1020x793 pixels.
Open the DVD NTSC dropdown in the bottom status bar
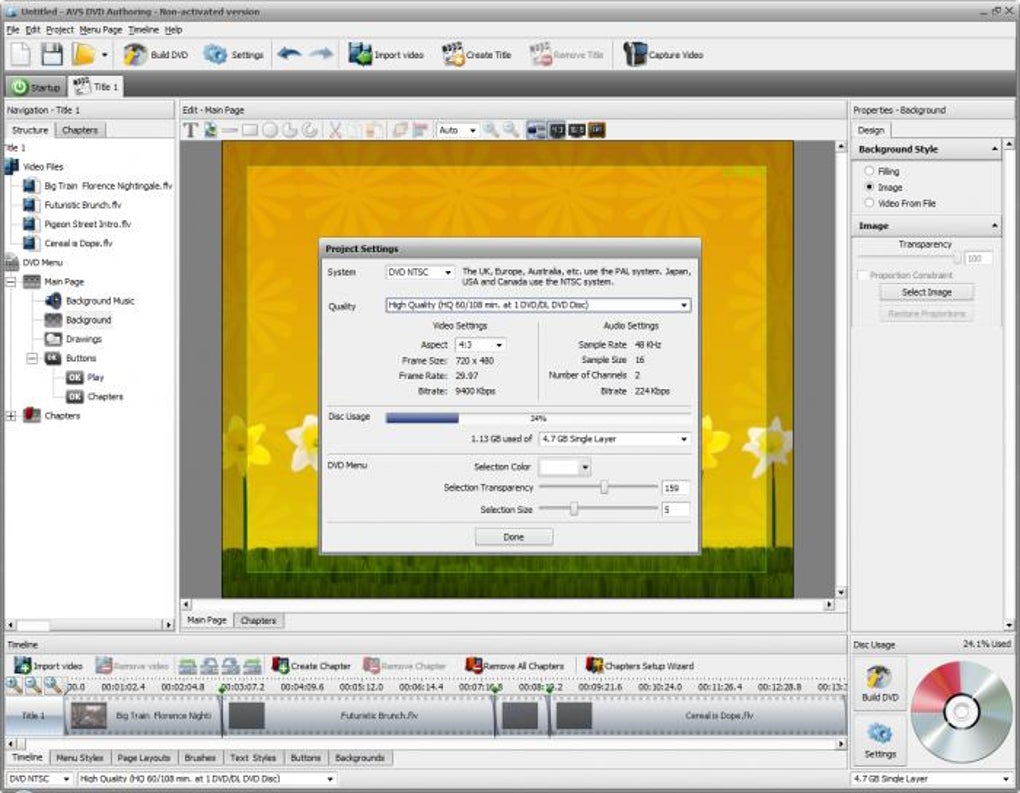coord(39,778)
